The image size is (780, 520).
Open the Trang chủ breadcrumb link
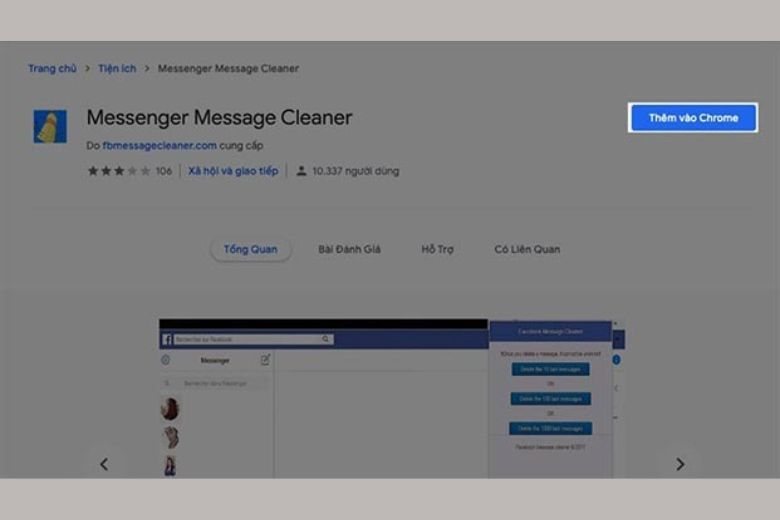point(52,69)
